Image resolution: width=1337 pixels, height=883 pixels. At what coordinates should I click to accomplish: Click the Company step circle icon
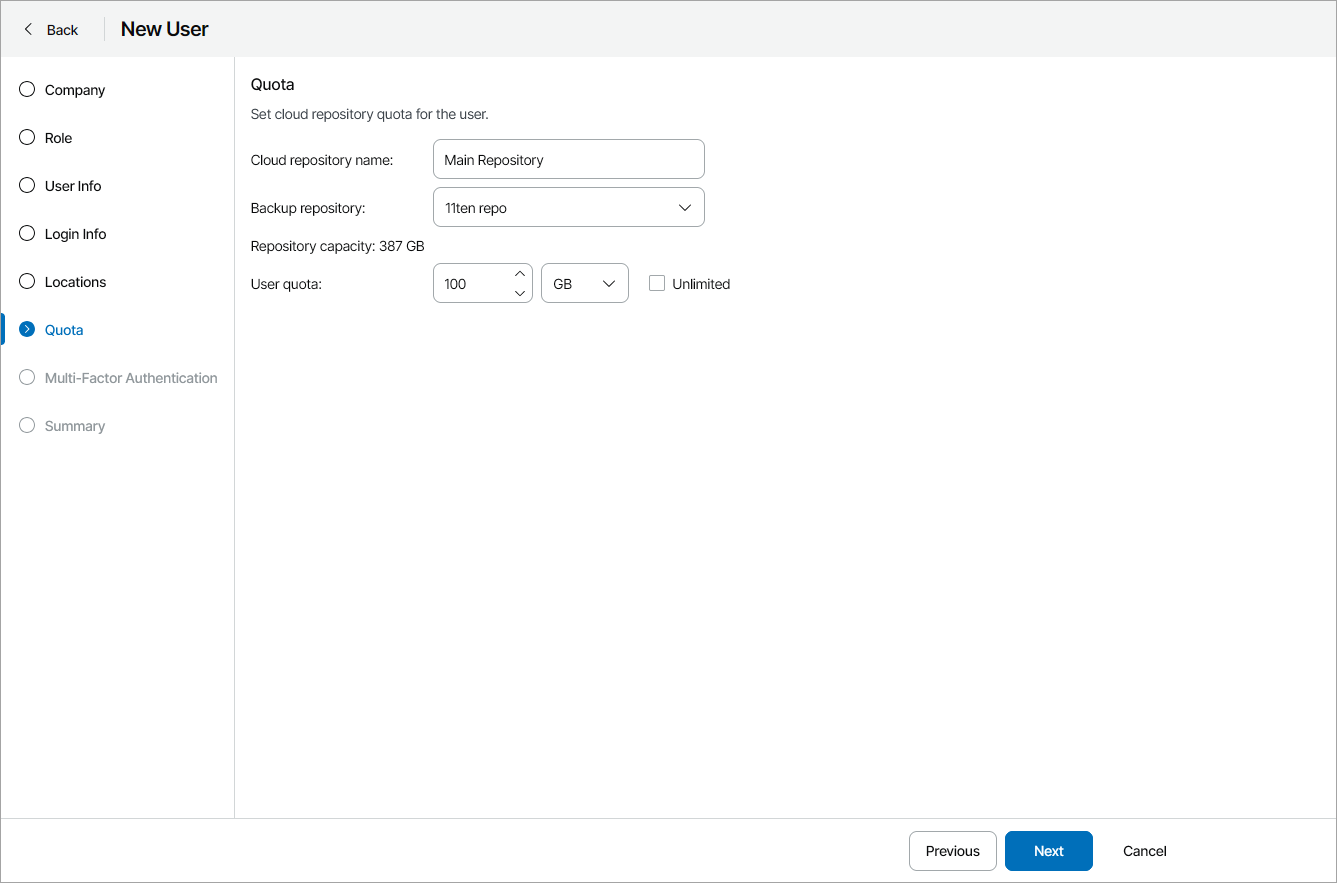27,90
